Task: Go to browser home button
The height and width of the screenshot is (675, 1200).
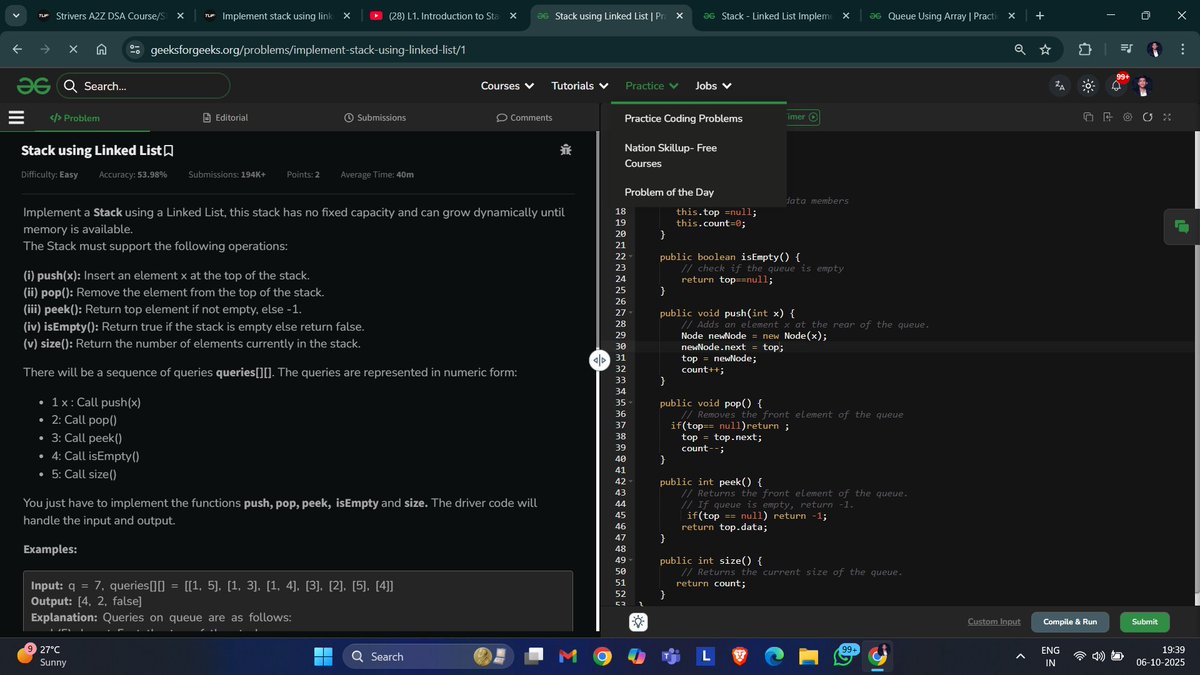Action: coord(102,49)
